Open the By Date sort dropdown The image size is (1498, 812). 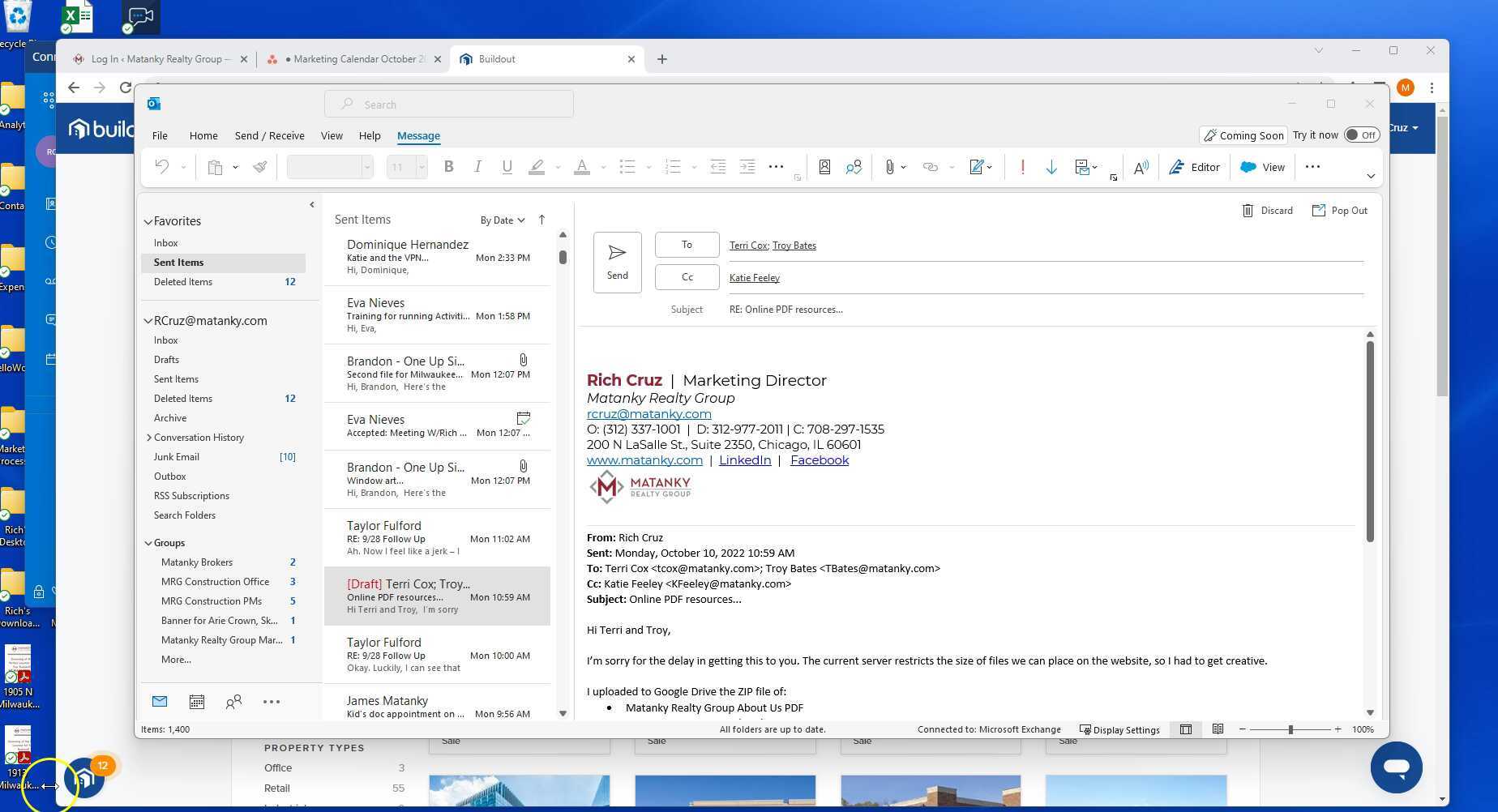tap(503, 220)
